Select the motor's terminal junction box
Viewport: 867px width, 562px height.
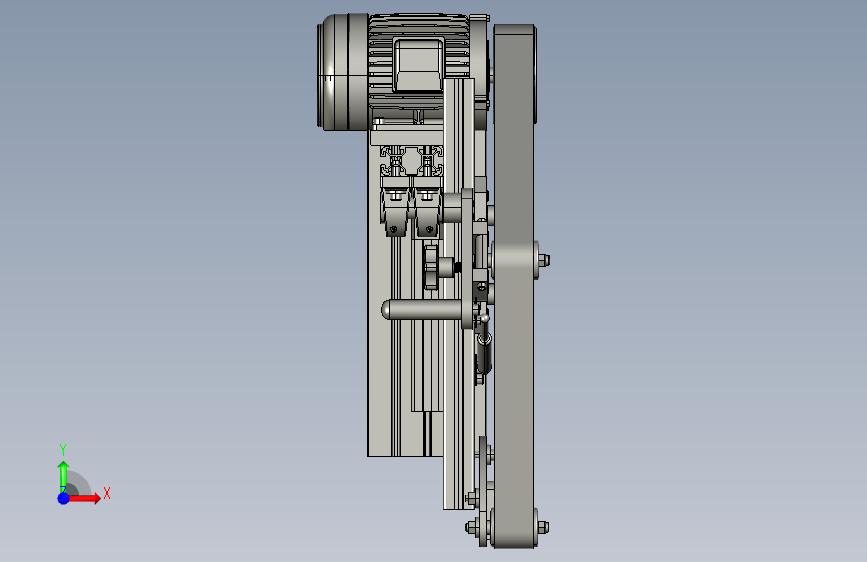tap(418, 64)
